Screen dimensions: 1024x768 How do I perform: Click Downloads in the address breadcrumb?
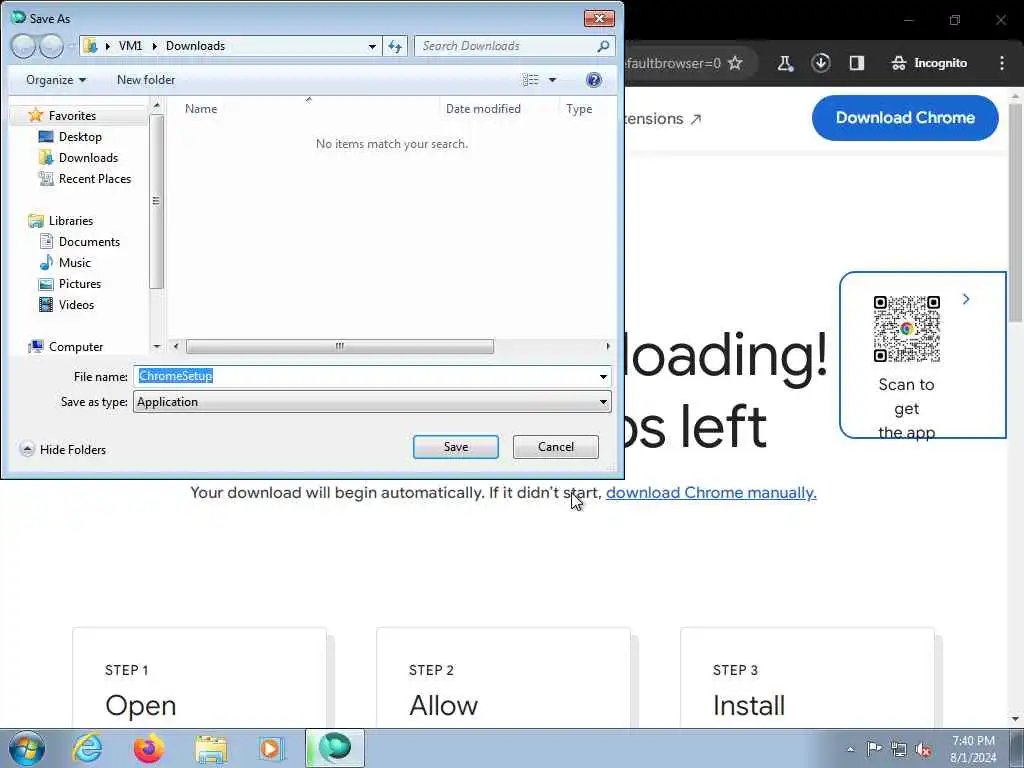click(195, 46)
